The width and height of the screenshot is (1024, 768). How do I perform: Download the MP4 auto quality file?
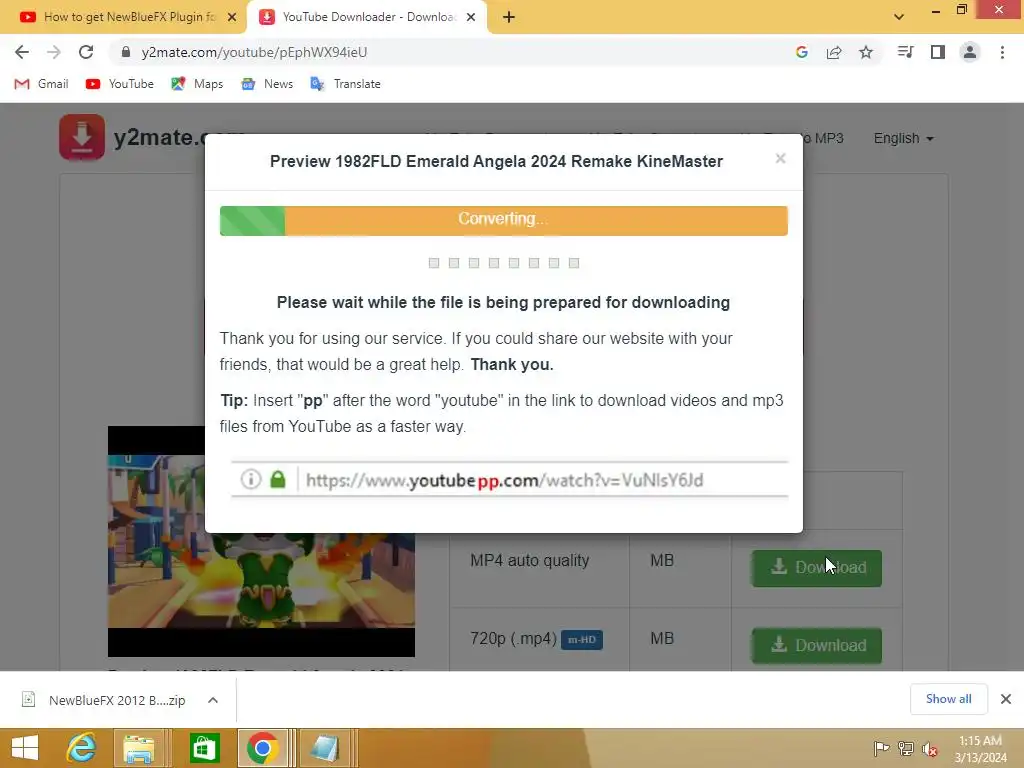[x=816, y=568]
